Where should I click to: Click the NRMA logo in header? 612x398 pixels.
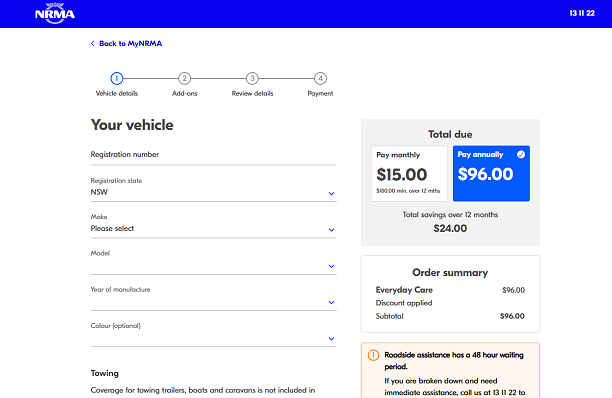55,13
